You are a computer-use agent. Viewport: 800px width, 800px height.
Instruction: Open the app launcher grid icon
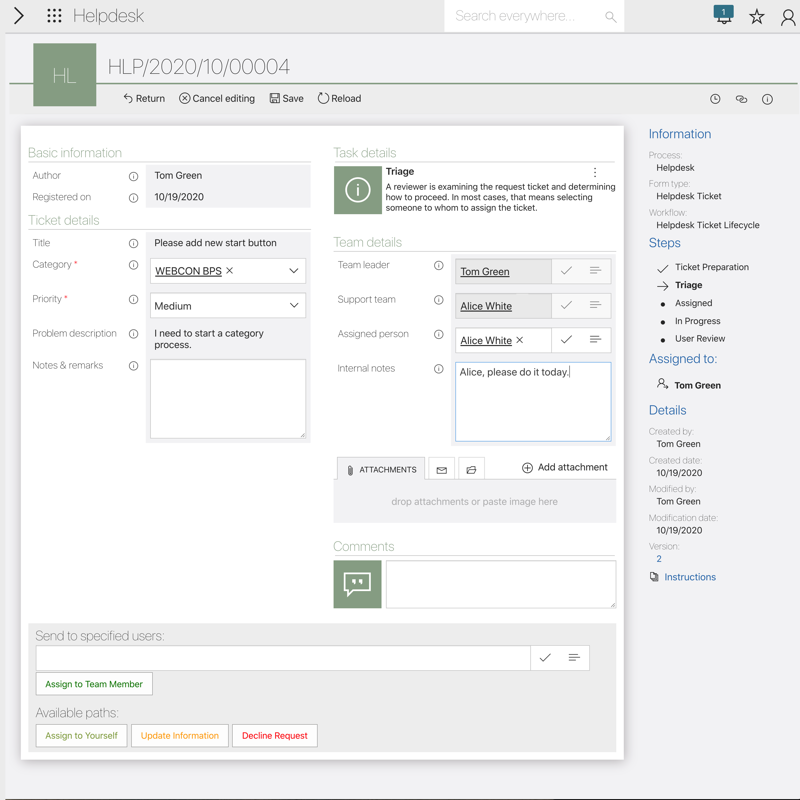[54, 16]
